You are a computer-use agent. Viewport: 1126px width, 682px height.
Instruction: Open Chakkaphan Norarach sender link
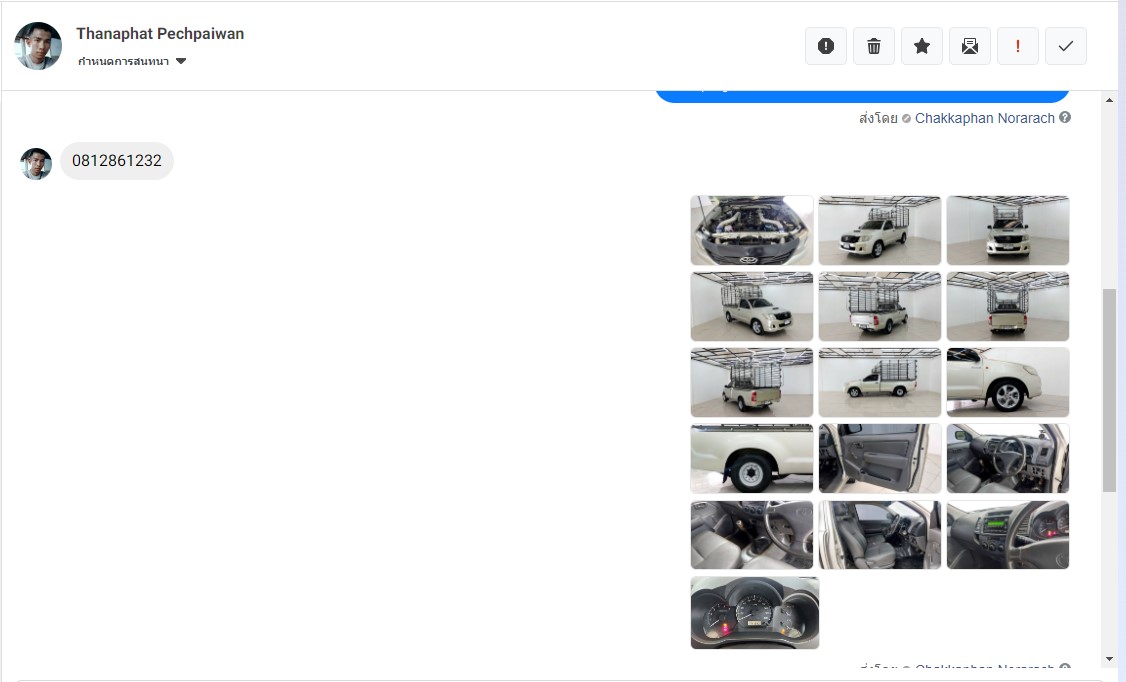click(x=984, y=118)
